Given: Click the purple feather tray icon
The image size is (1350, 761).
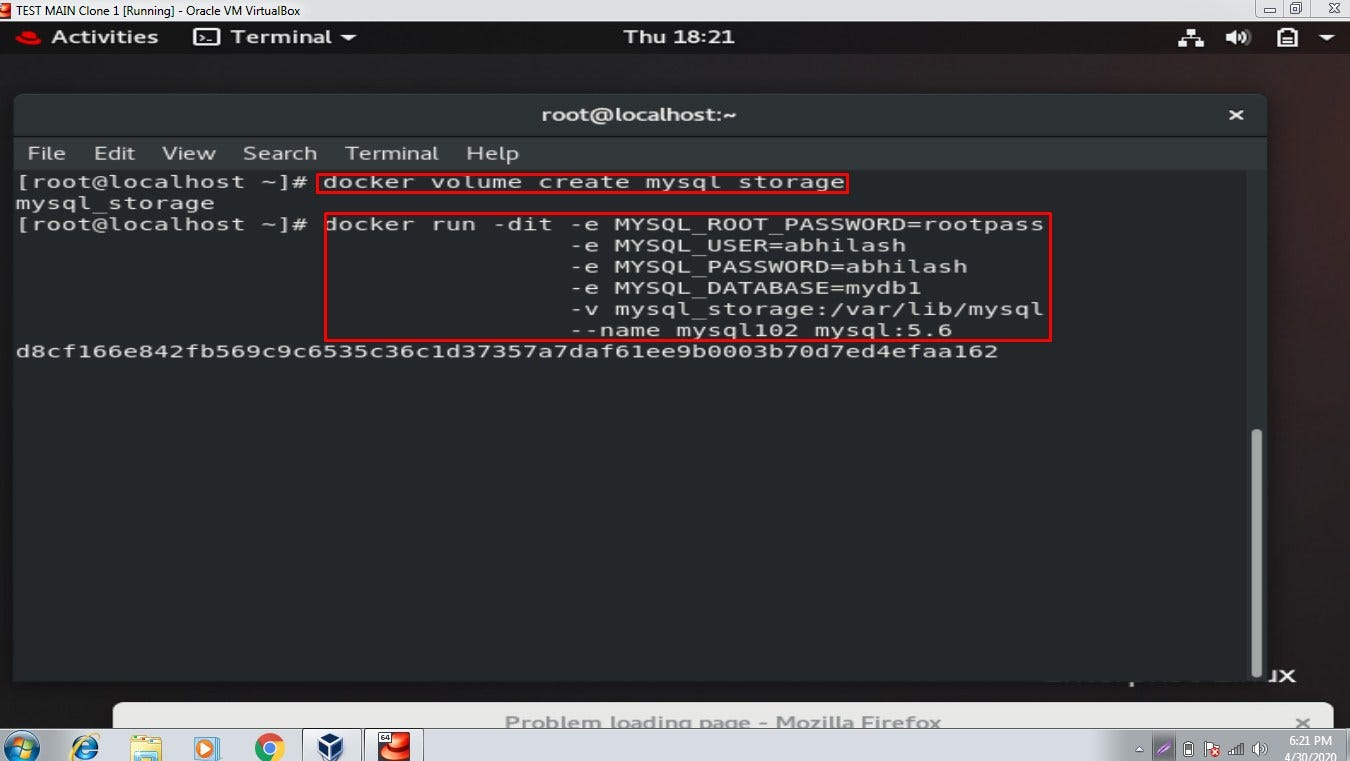Looking at the screenshot, I should [1163, 748].
